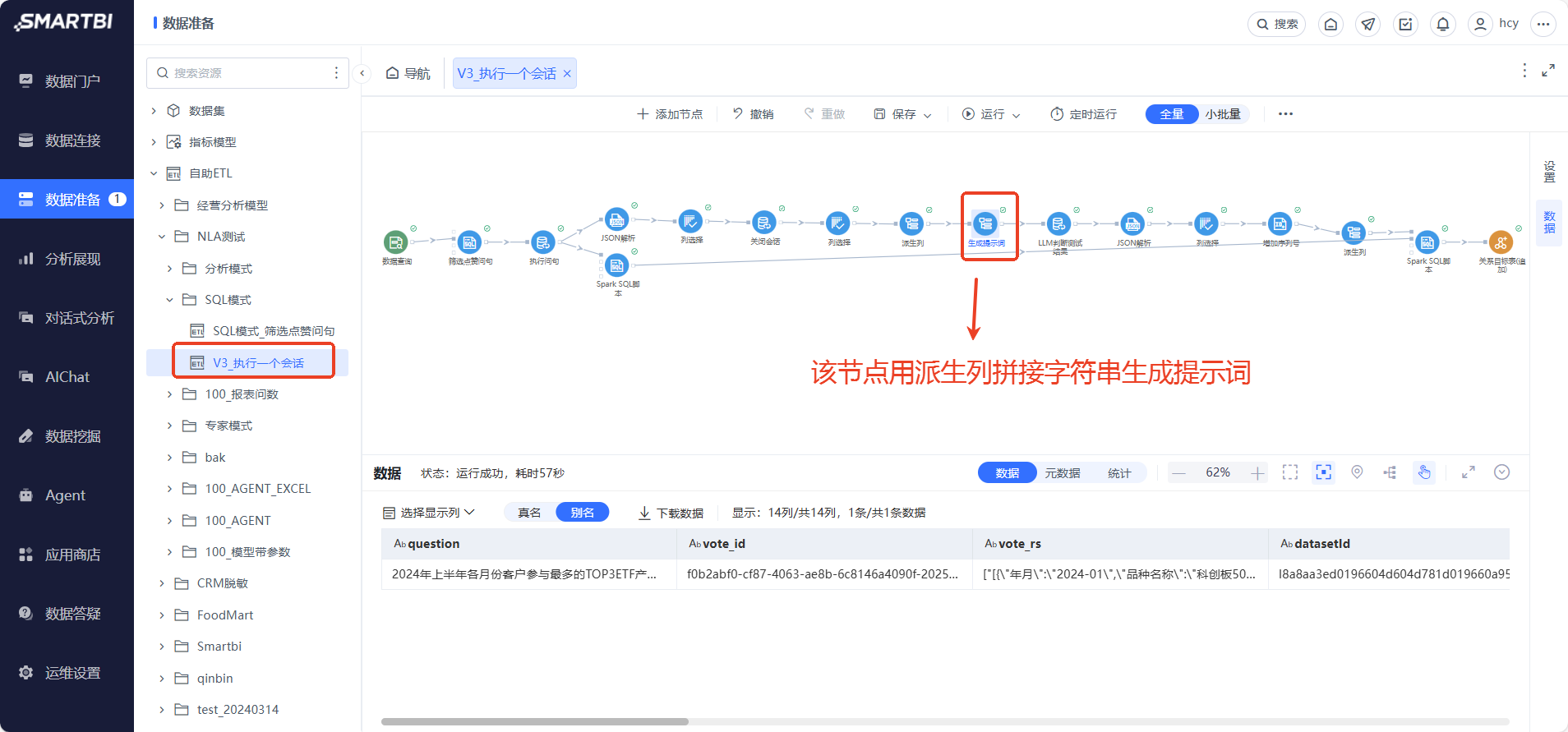Screen dimensions: 1568x732
Task: Click 添加节点 add node button
Action: pos(670,114)
